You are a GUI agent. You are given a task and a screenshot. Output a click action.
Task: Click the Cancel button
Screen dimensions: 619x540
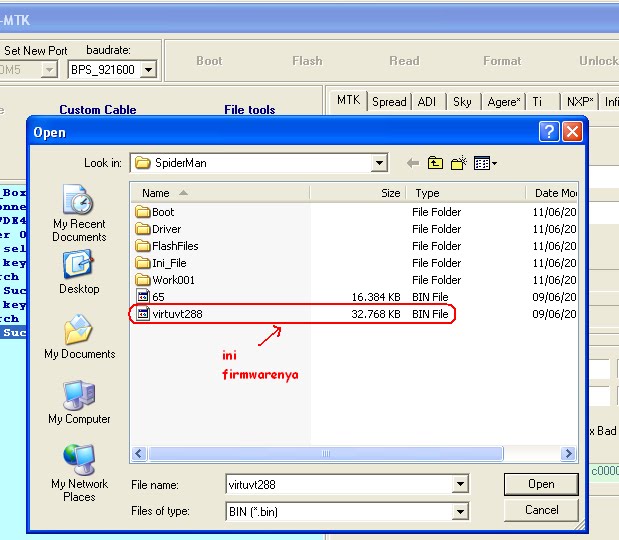tap(541, 510)
